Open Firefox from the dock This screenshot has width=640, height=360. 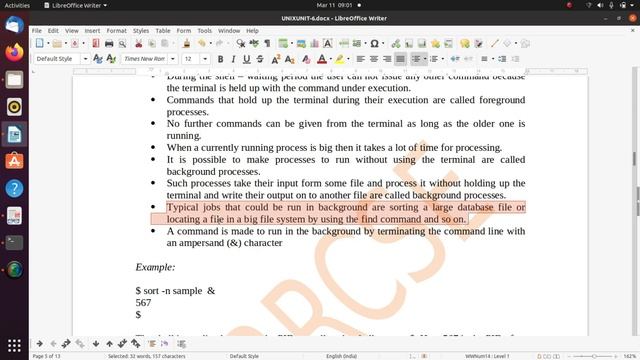pos(14,52)
